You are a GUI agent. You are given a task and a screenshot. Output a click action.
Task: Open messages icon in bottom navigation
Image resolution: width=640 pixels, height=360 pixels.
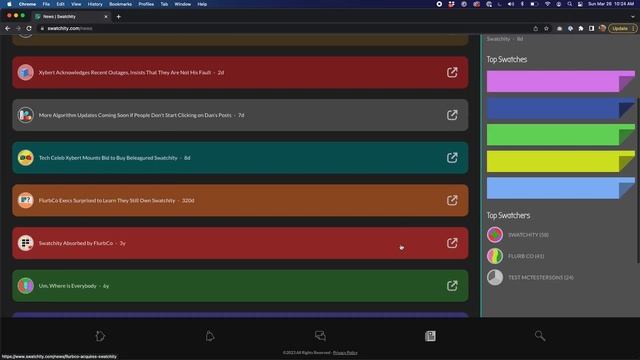coord(320,336)
